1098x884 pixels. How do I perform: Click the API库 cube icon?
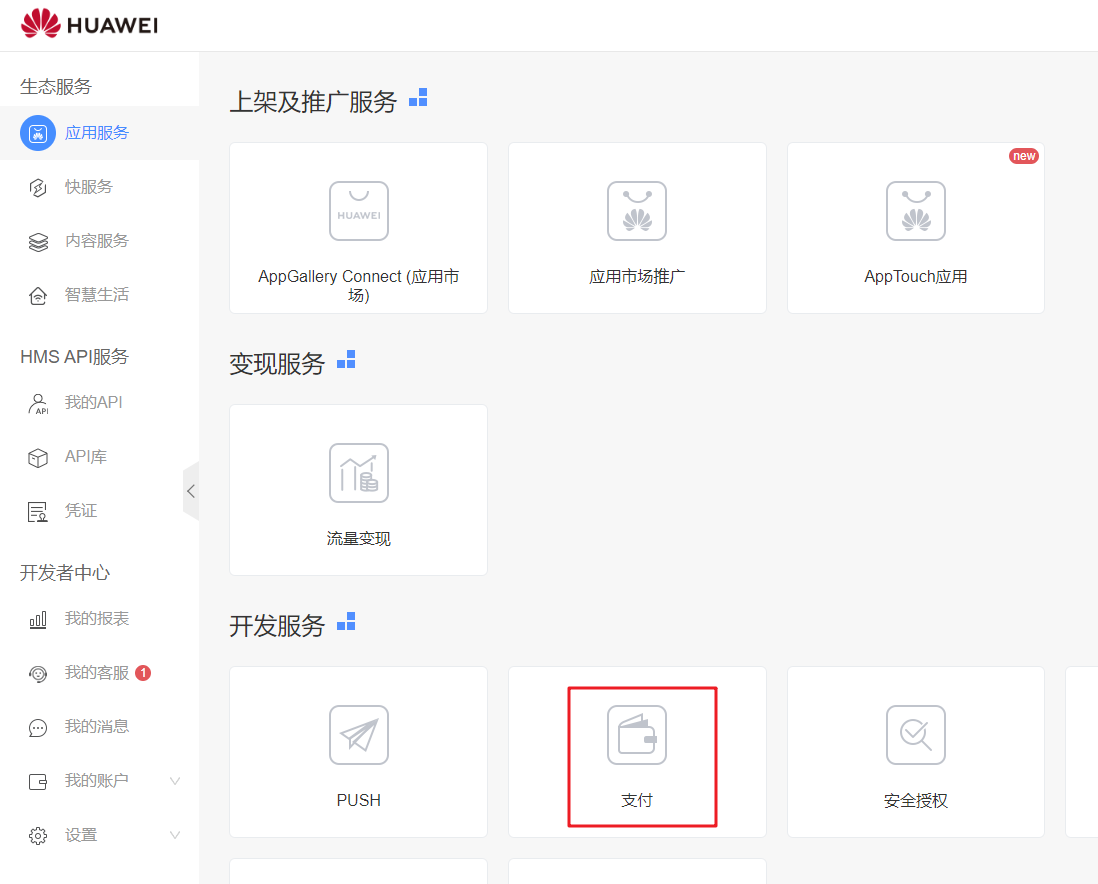(x=38, y=457)
